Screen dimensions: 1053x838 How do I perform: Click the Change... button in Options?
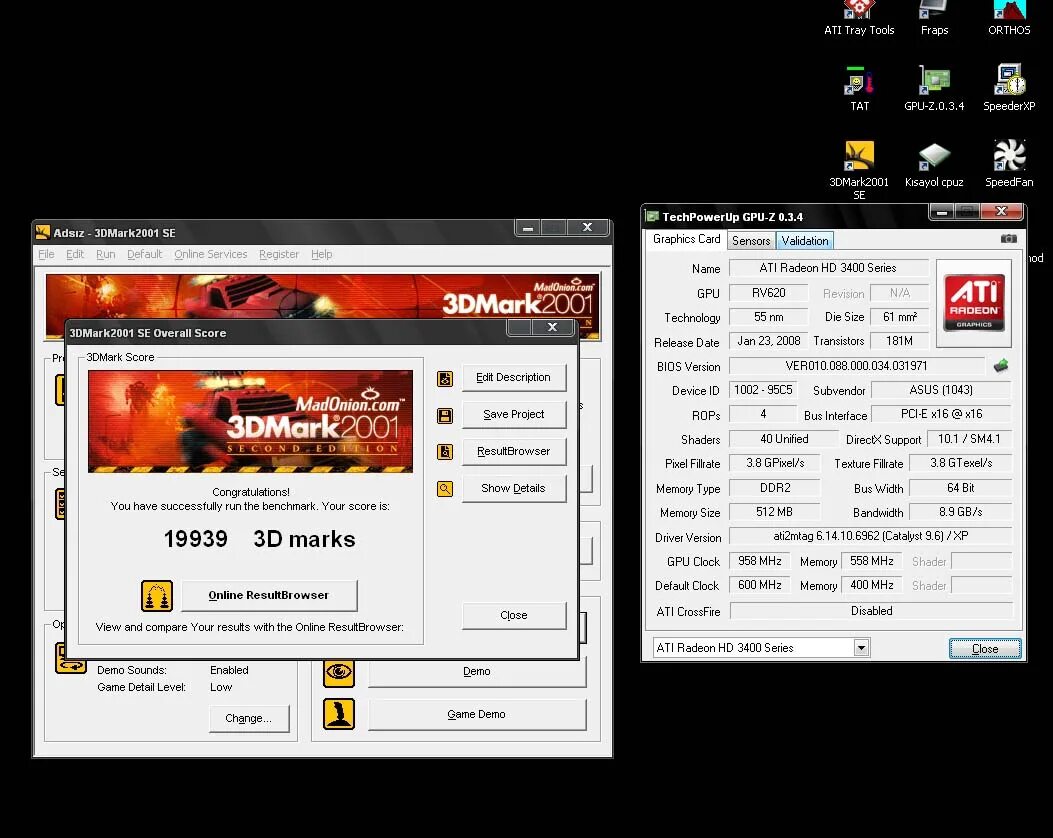(248, 718)
